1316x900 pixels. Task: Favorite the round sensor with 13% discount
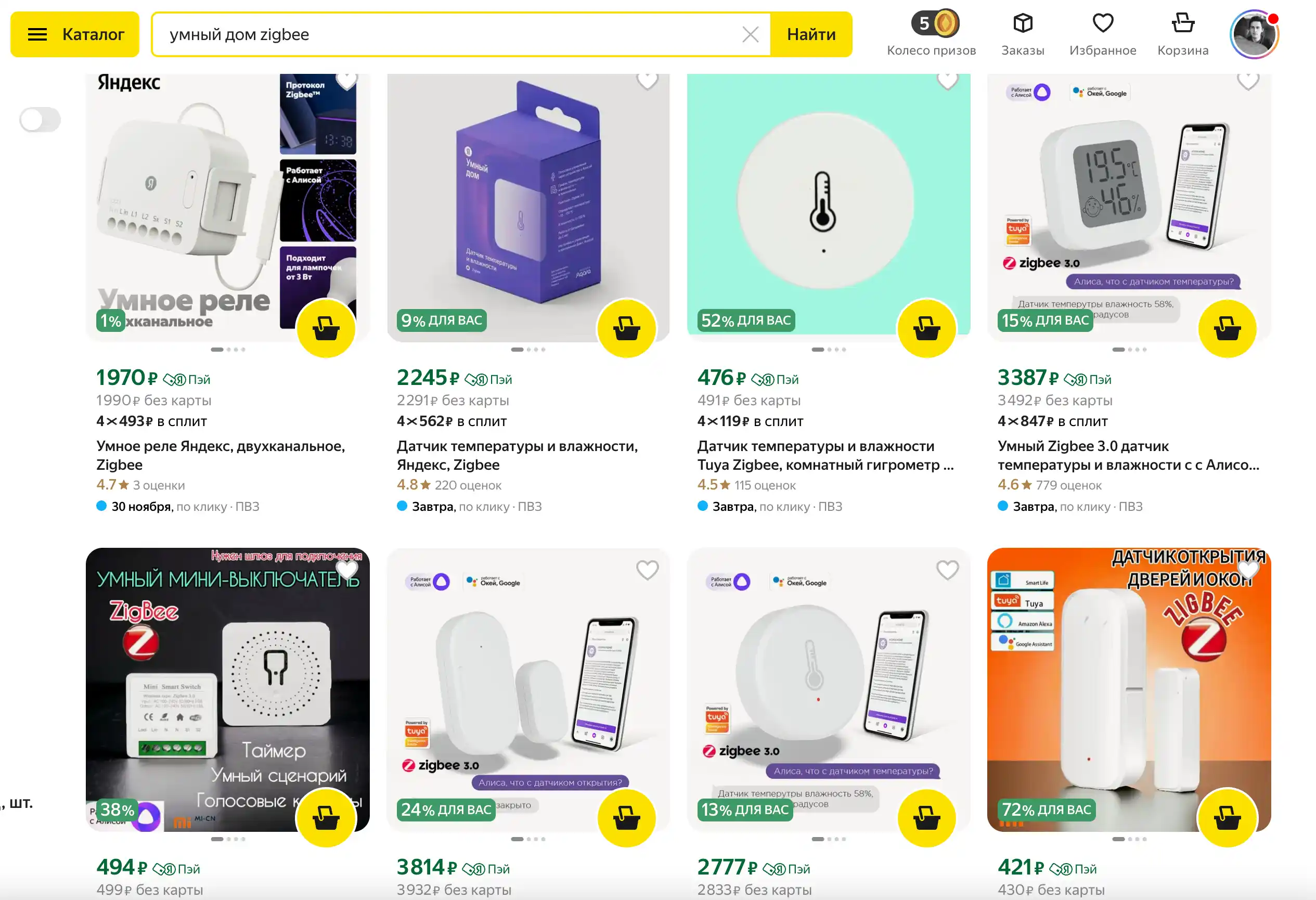pyautogui.click(x=947, y=570)
